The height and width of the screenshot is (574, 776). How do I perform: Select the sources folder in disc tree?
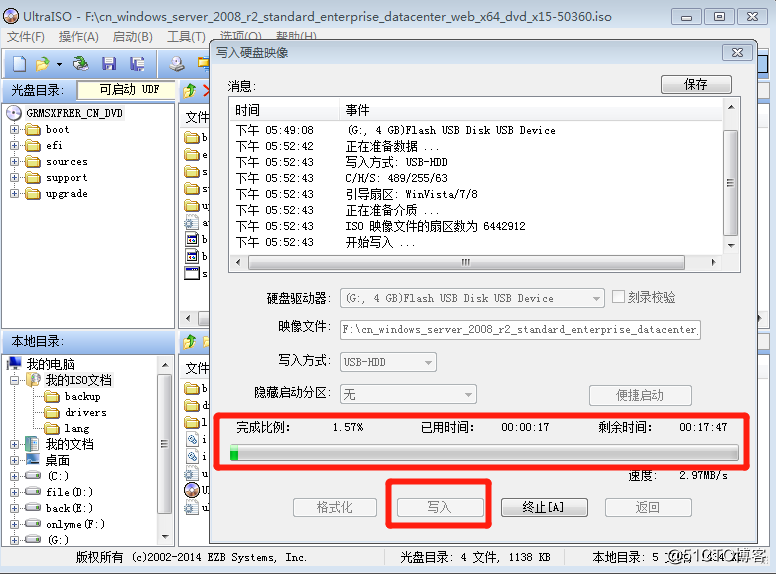pyautogui.click(x=67, y=162)
